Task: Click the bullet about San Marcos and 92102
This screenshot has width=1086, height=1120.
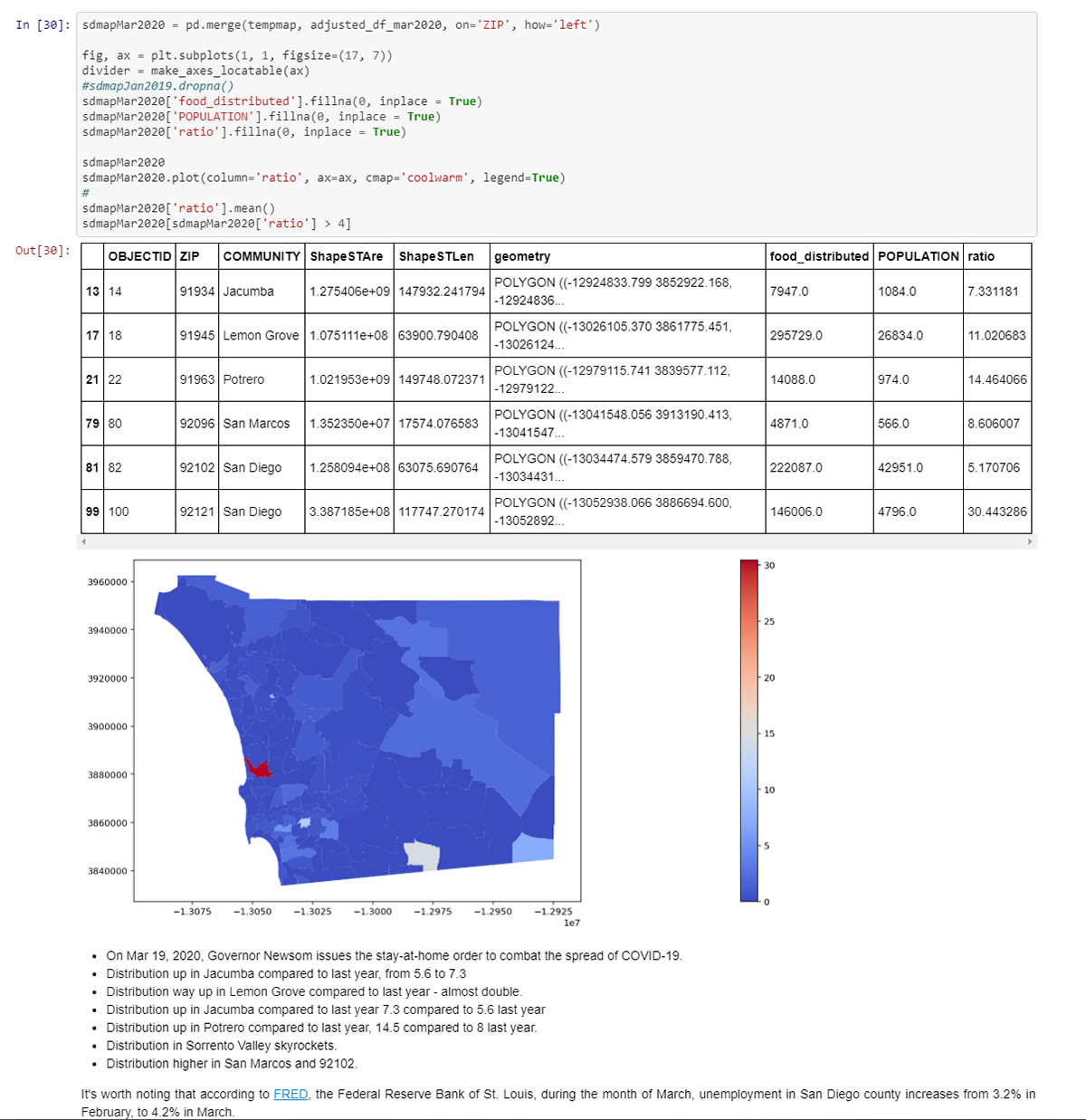Action: (x=232, y=1063)
